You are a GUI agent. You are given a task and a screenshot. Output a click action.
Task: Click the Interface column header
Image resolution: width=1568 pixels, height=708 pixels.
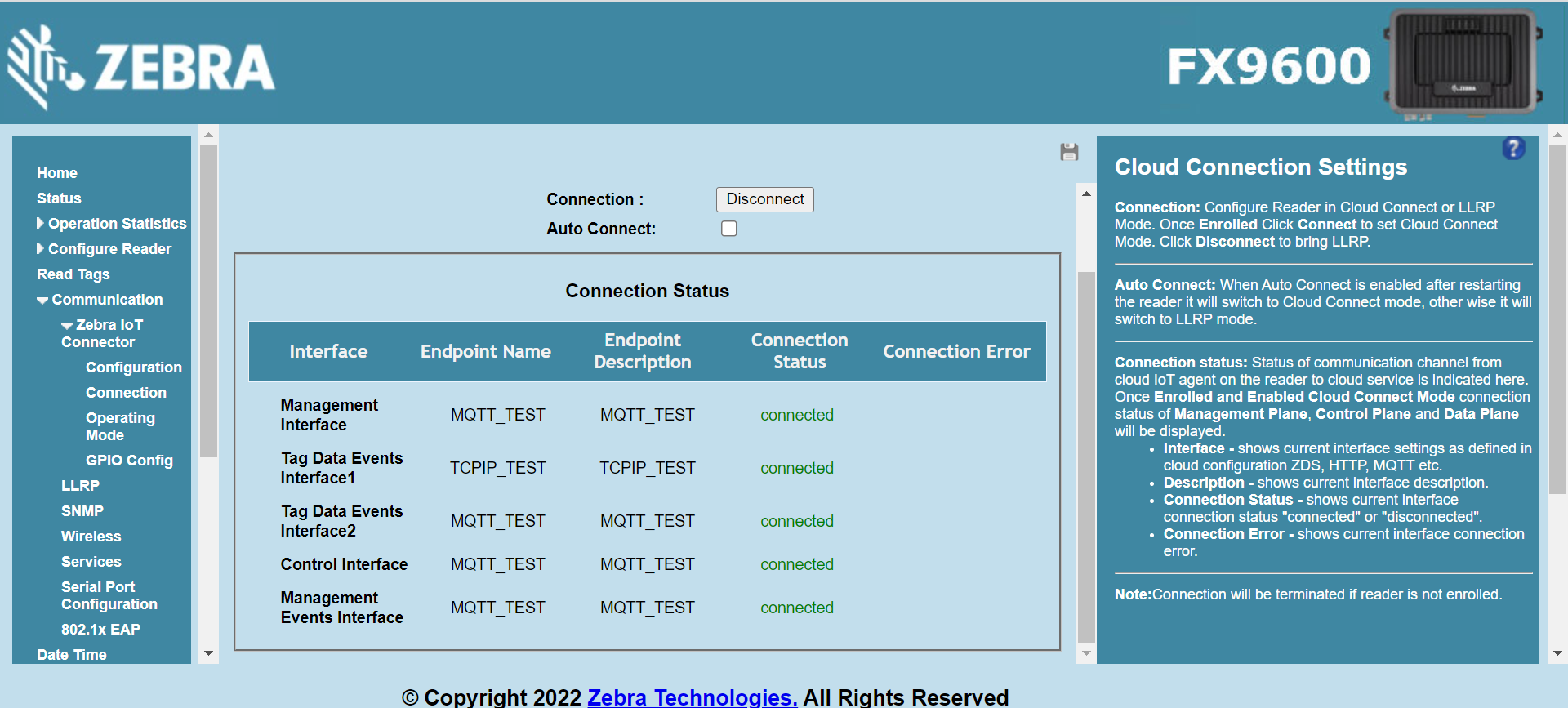[x=328, y=351]
